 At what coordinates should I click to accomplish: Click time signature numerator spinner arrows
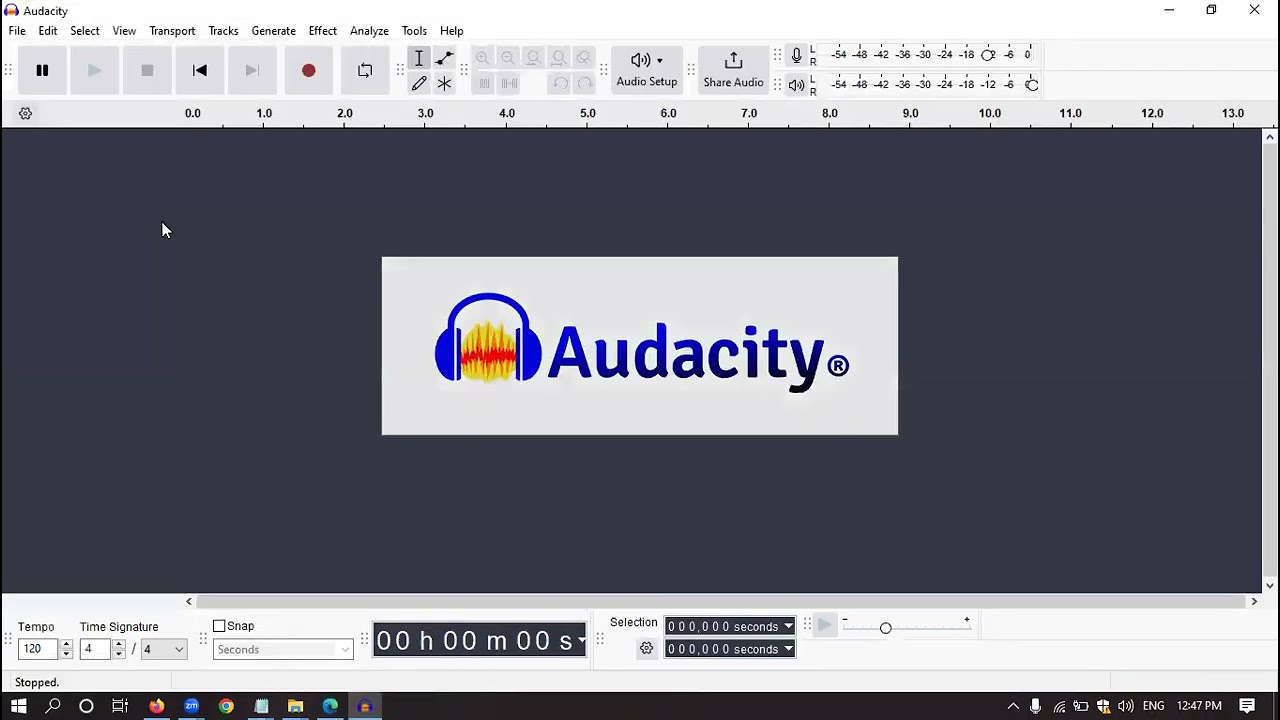tap(118, 649)
